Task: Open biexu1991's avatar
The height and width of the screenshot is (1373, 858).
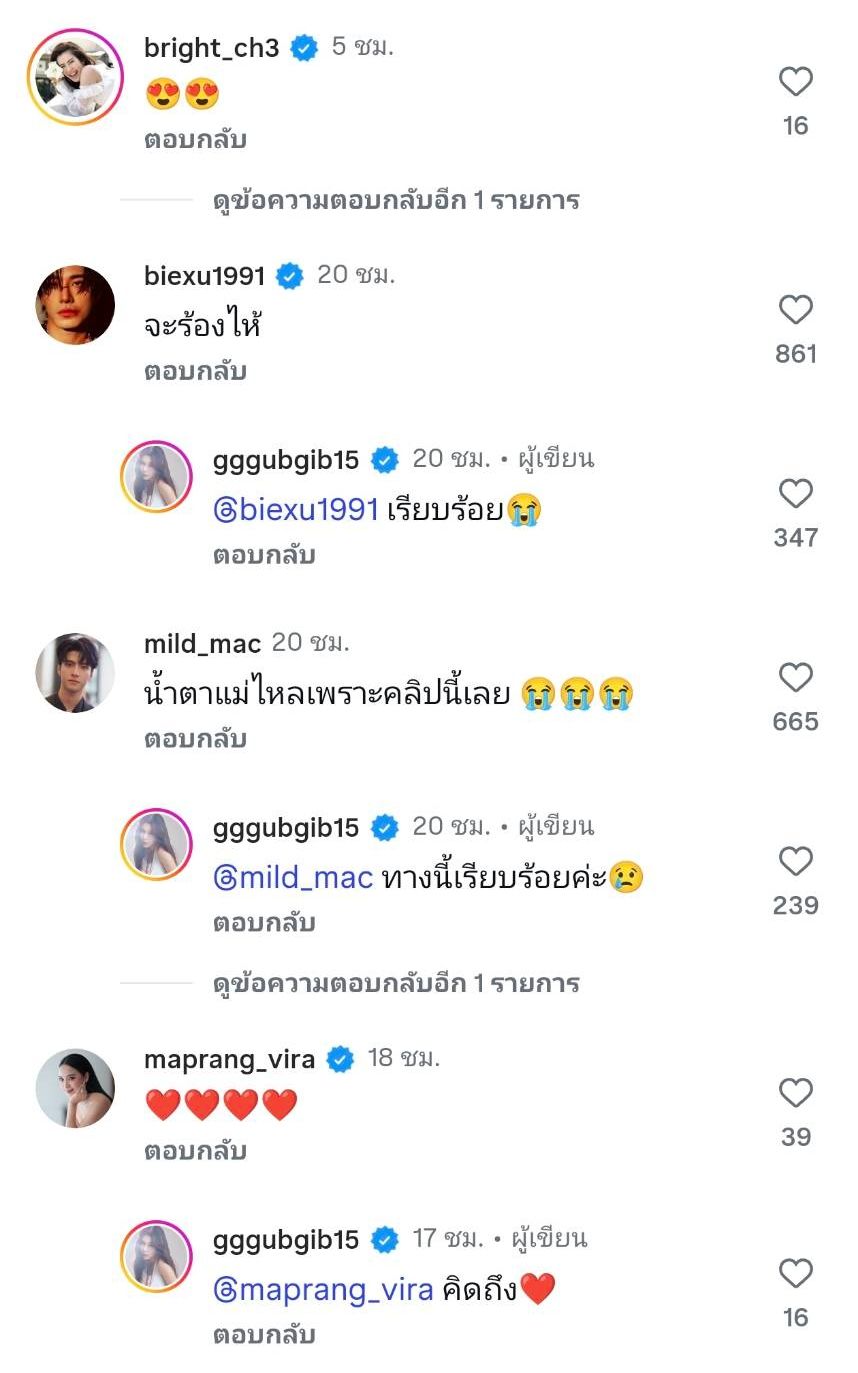Action: tap(76, 304)
